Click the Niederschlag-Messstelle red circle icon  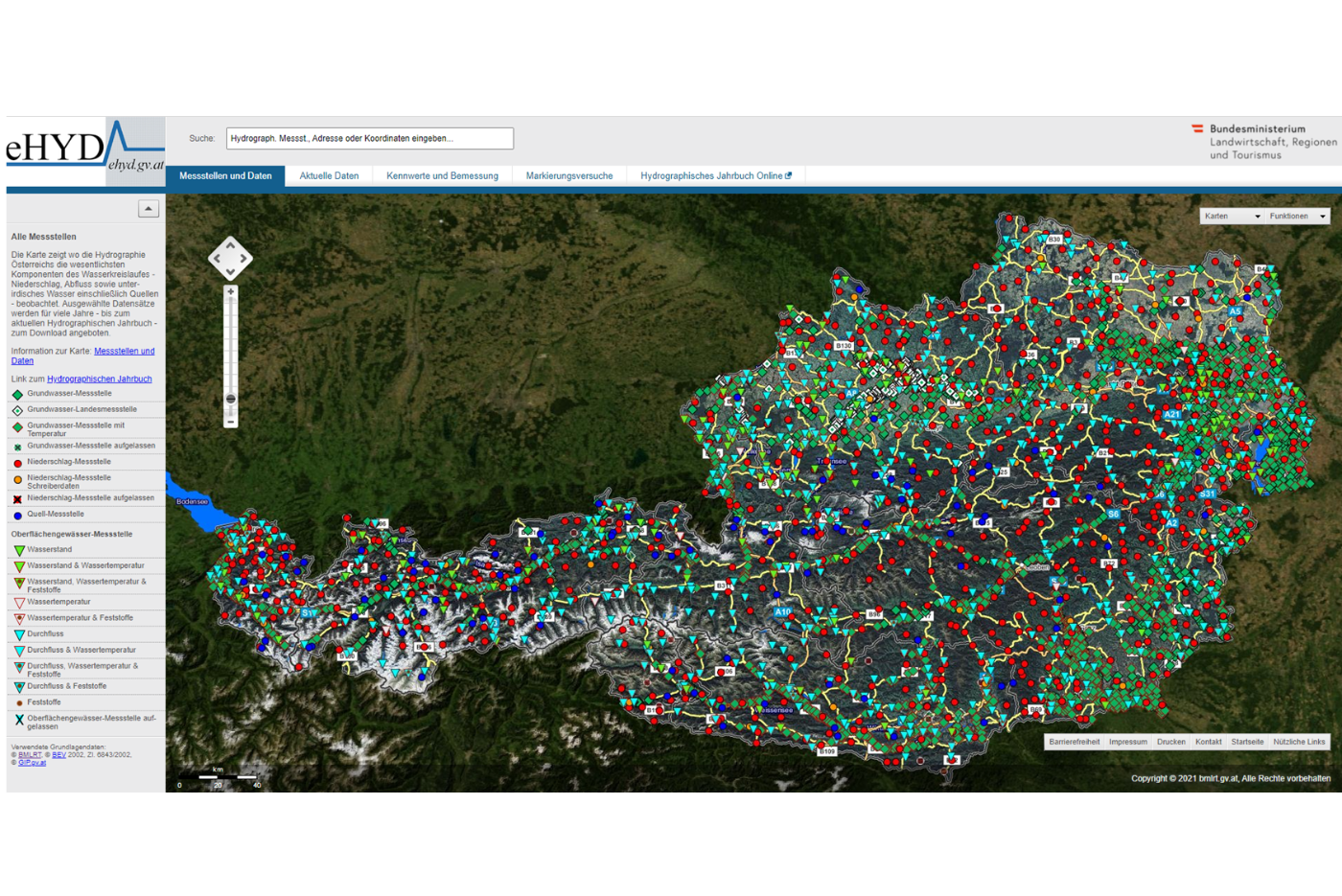[16, 462]
